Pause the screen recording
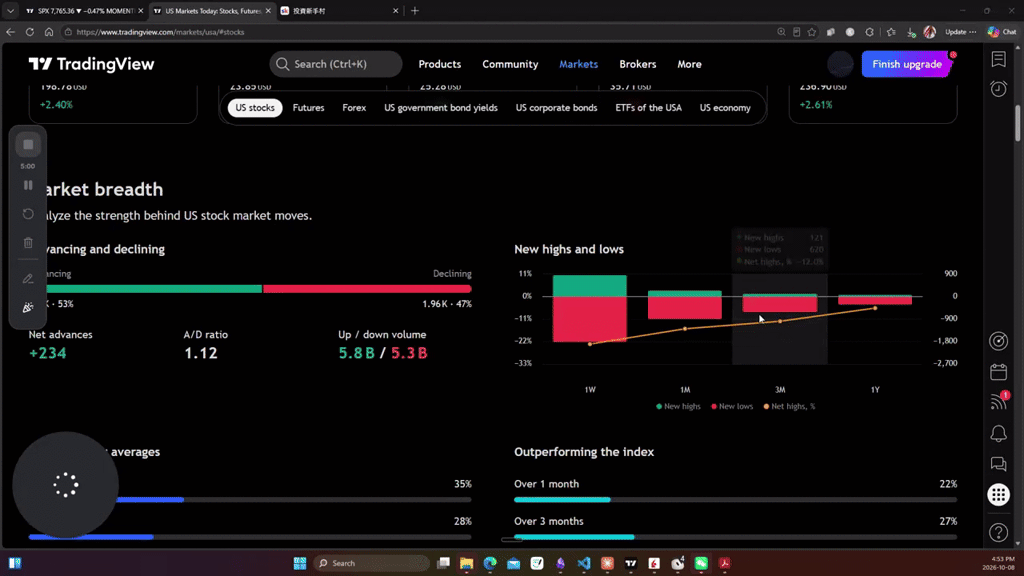 28,185
